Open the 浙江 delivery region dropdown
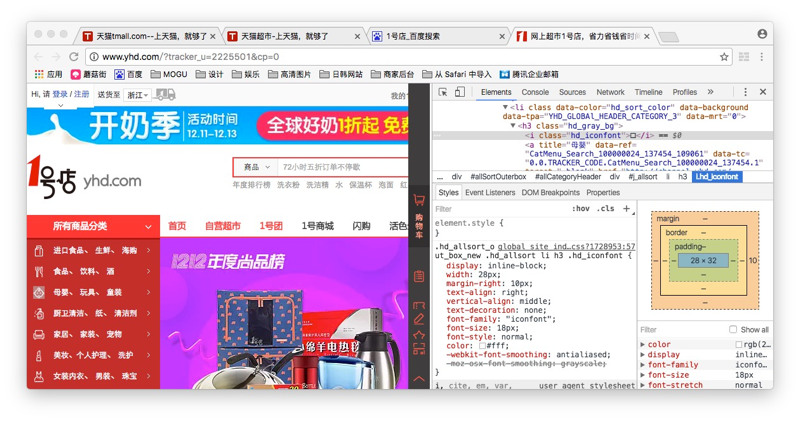 click(x=138, y=95)
